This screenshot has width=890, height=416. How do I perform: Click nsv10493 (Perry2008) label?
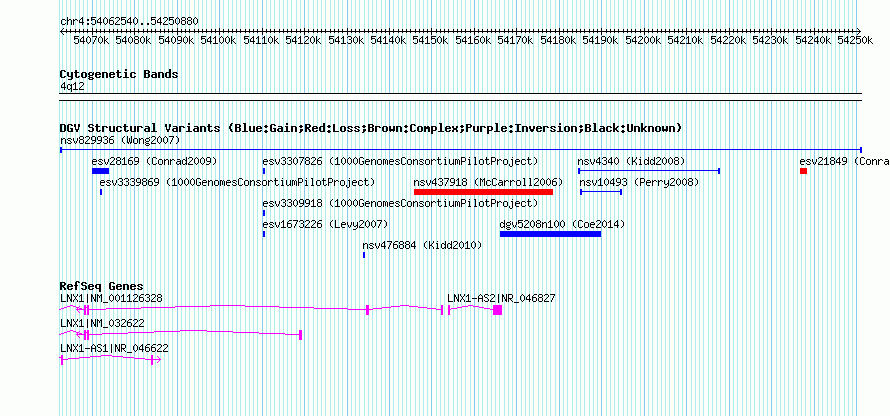pyautogui.click(x=639, y=182)
